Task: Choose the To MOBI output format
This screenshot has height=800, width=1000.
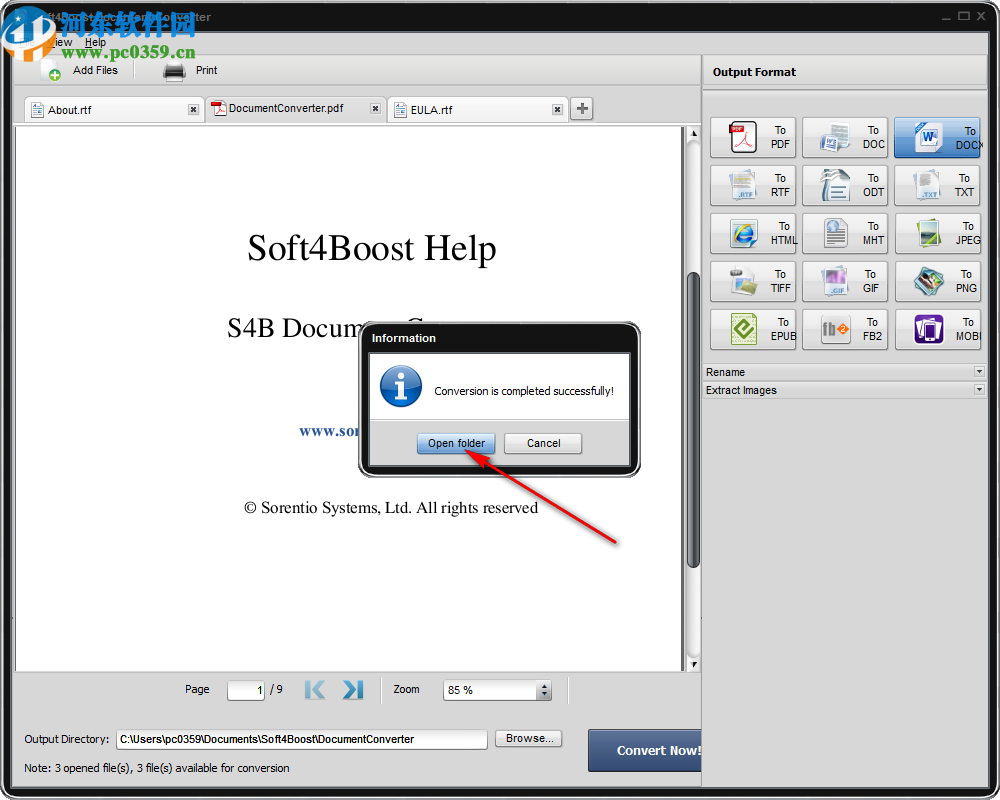Action: tap(936, 329)
